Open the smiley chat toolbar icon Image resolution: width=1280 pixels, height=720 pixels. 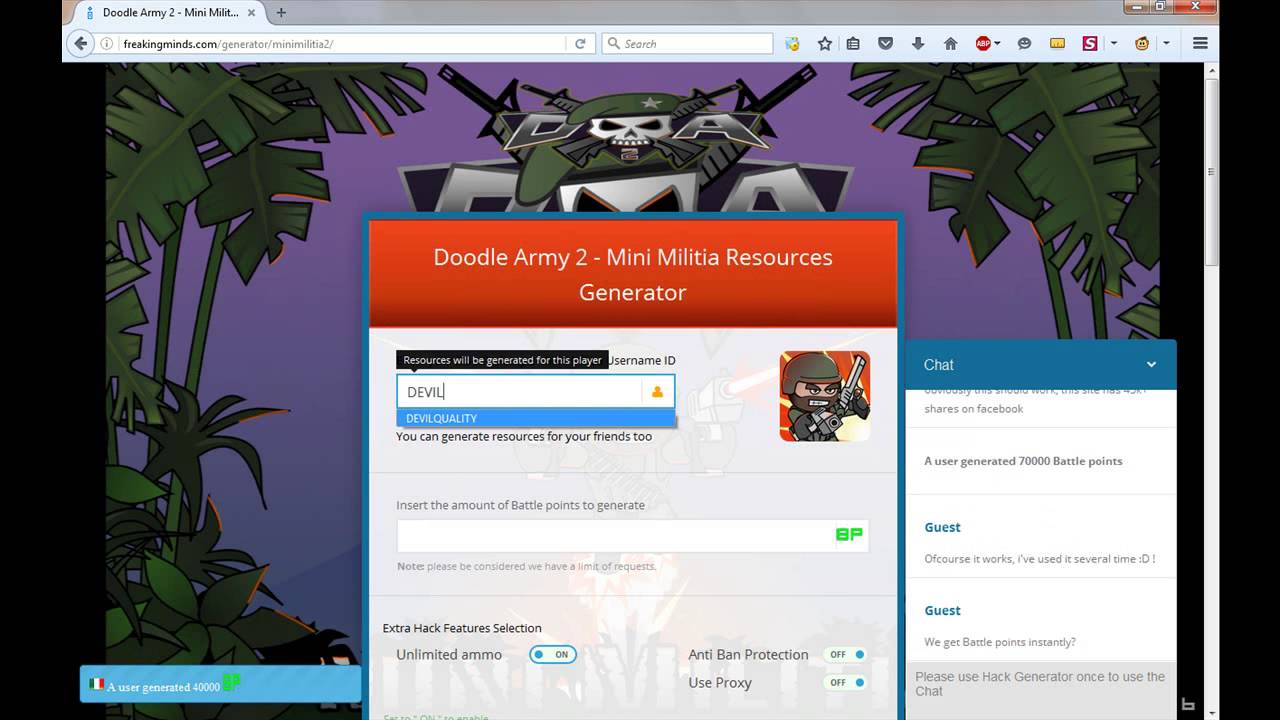(1024, 44)
